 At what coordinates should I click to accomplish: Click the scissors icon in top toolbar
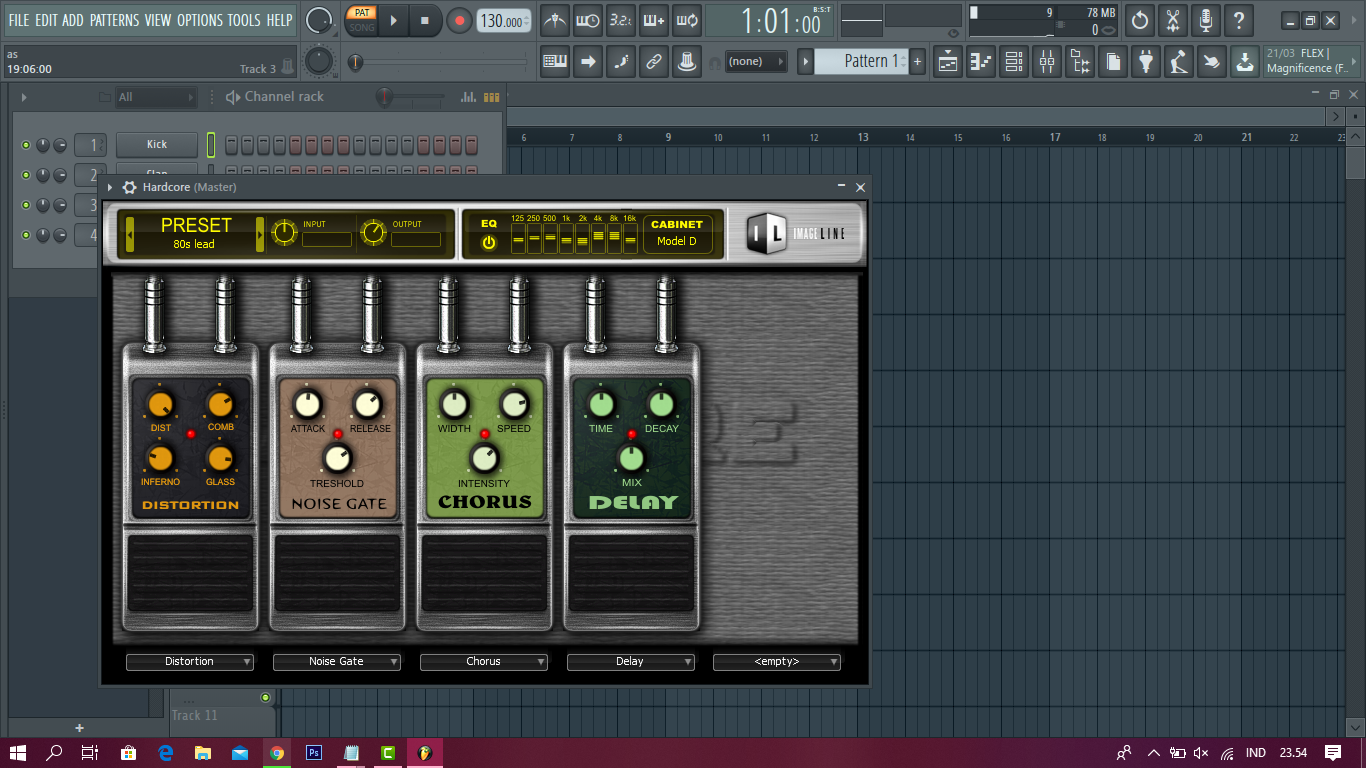[x=1173, y=20]
